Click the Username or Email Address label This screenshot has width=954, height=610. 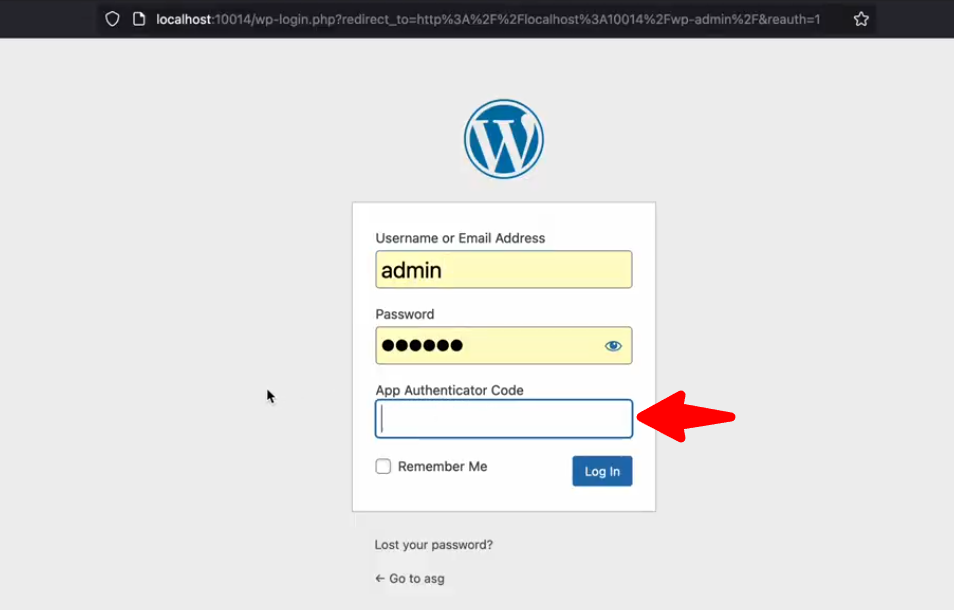[460, 238]
